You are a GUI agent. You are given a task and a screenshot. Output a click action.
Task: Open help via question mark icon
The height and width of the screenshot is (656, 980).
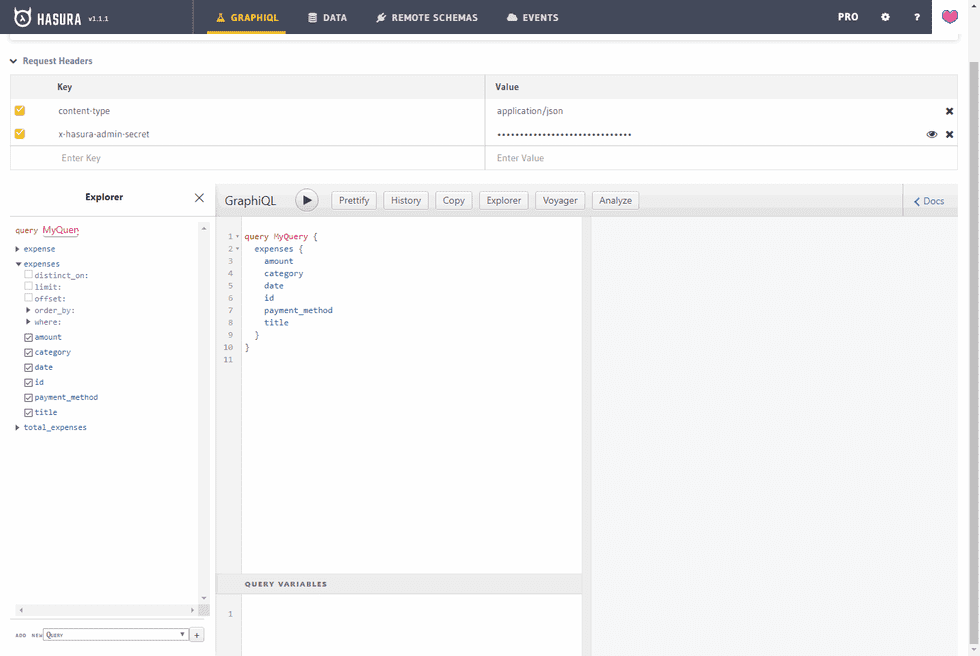click(x=917, y=17)
